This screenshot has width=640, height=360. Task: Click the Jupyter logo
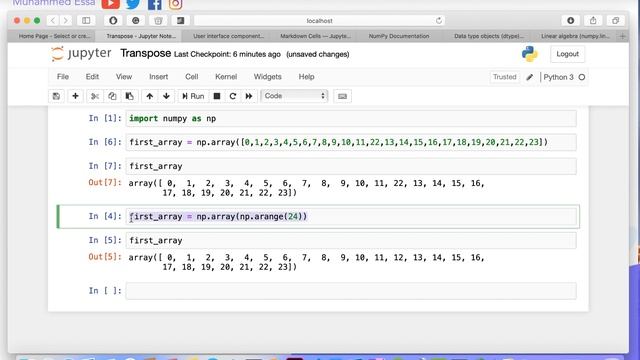(81, 54)
